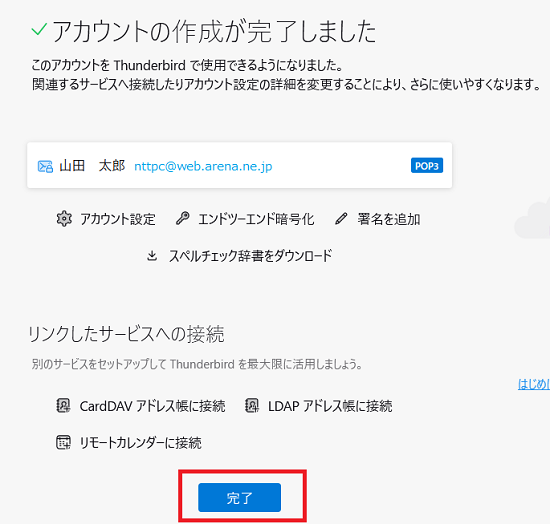Click the remote calendar icon
This screenshot has height=527, width=550.
[x=63, y=442]
